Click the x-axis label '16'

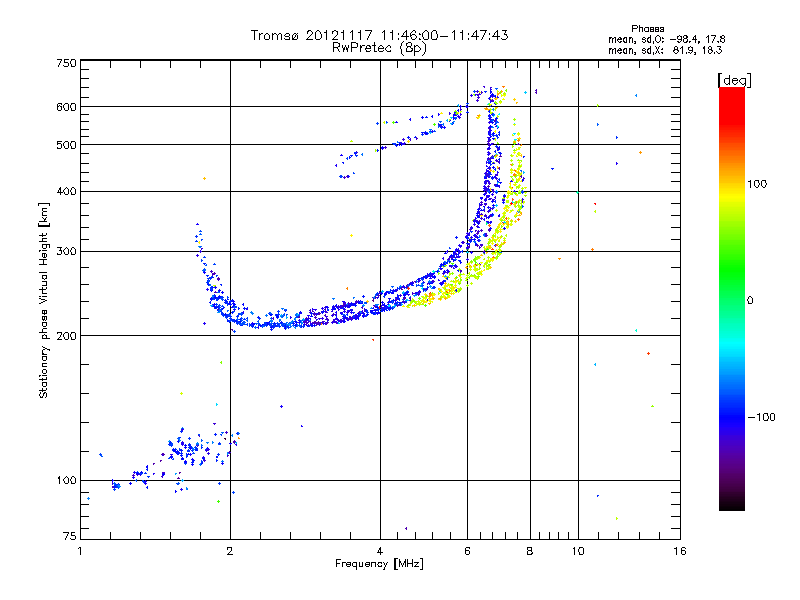[680, 551]
